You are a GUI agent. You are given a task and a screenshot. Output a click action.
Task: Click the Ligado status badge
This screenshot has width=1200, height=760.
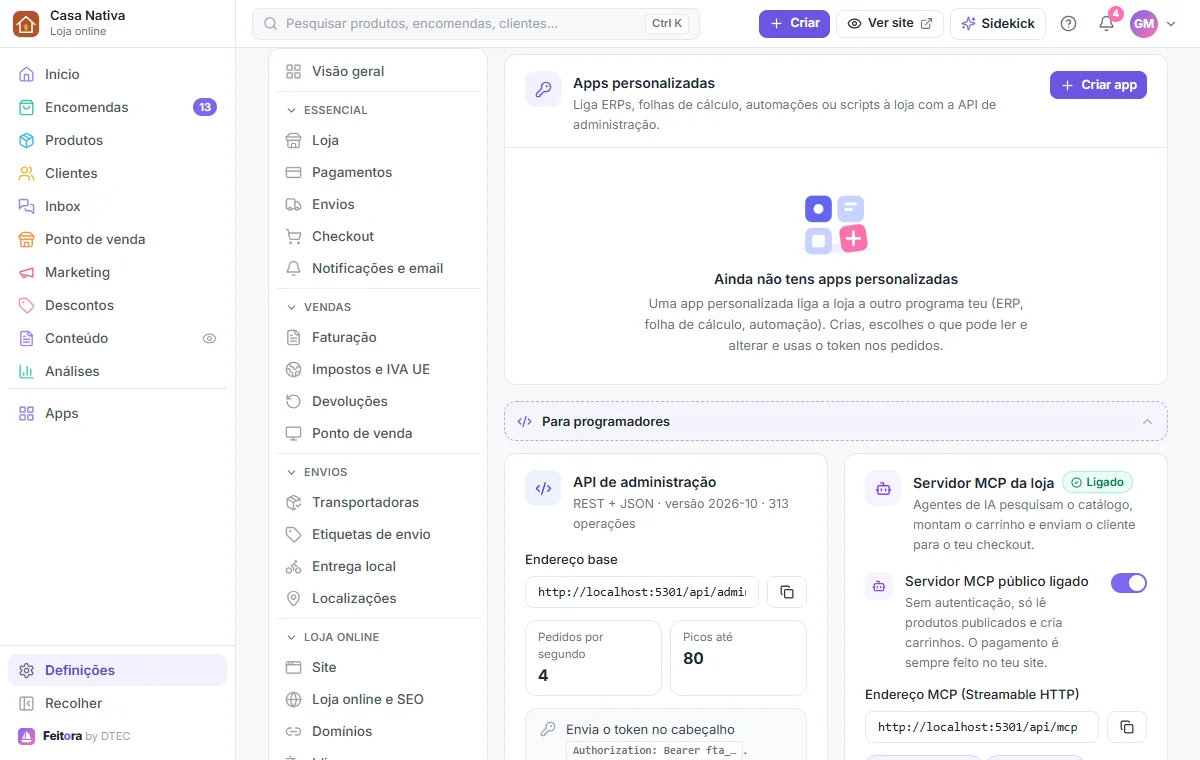pos(1097,482)
